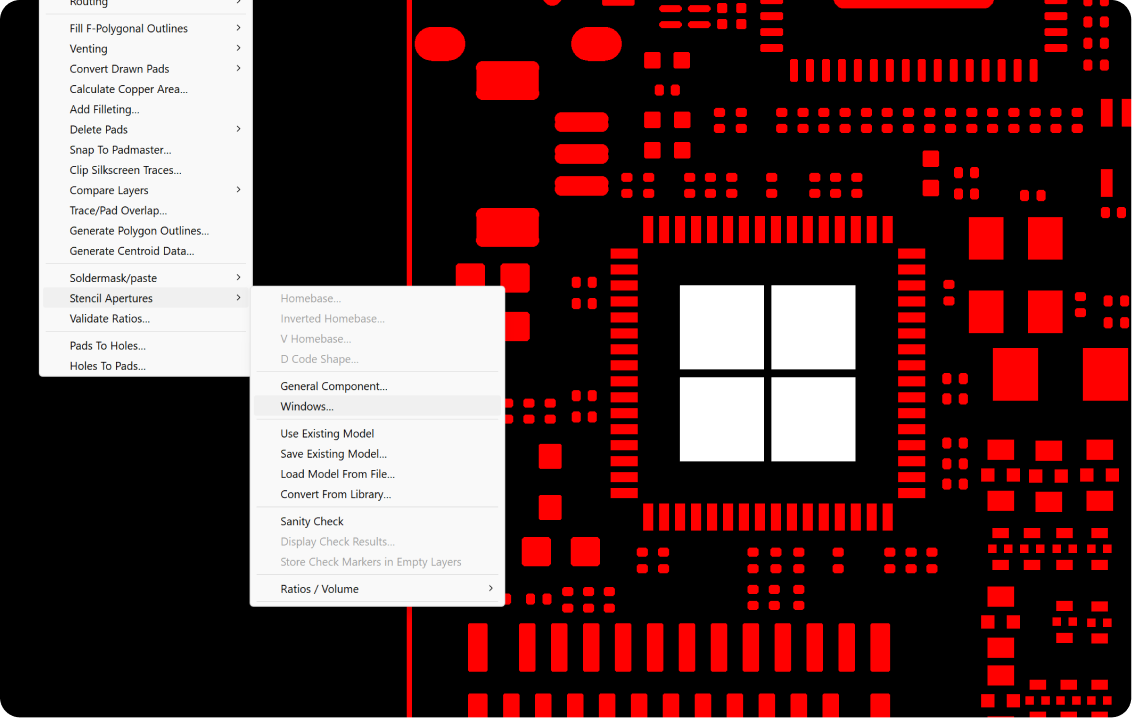Screen dimensions: 1132x718
Task: Click Clip Silkscreen Traces...
Action: 125,170
